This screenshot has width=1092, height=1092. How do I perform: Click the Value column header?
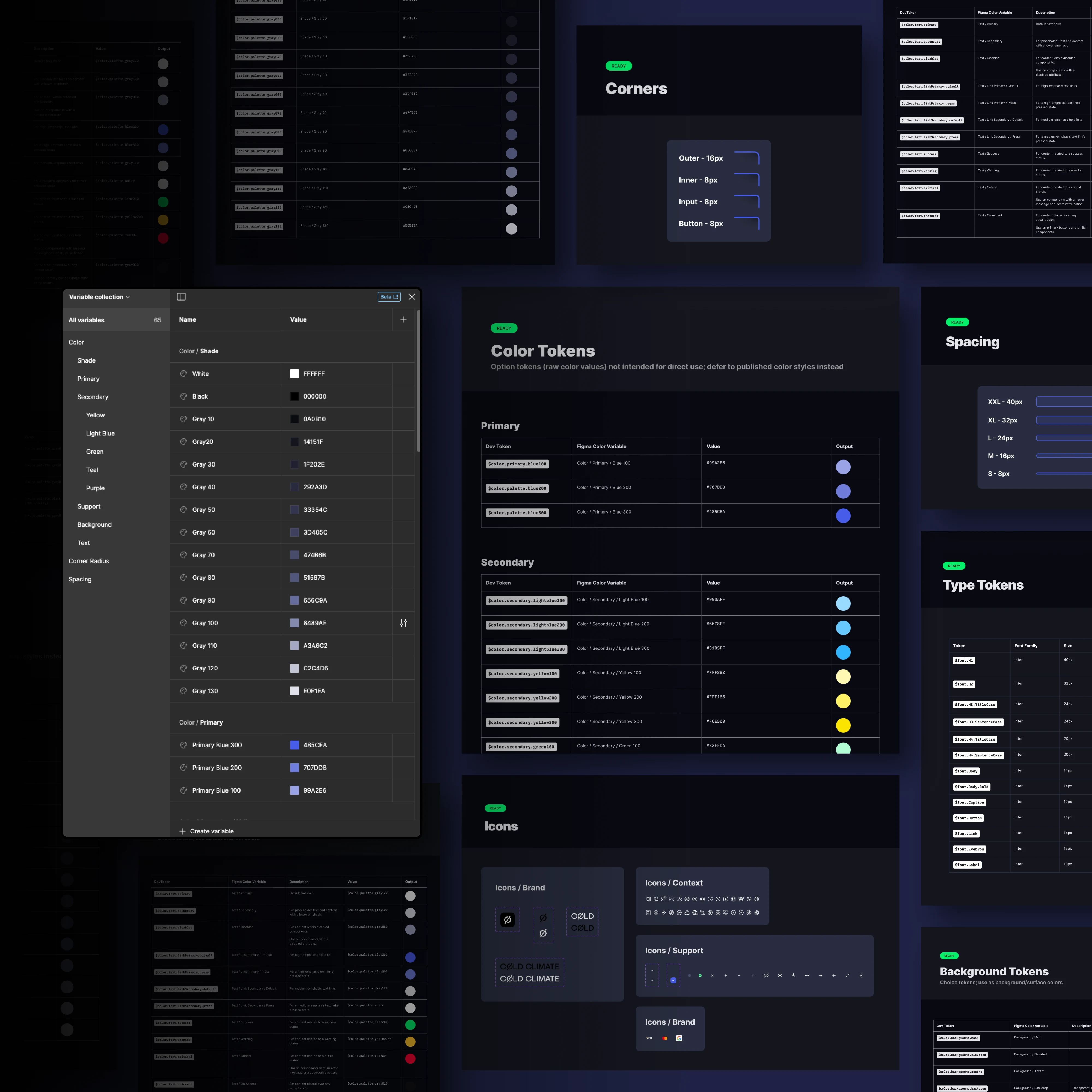(298, 319)
